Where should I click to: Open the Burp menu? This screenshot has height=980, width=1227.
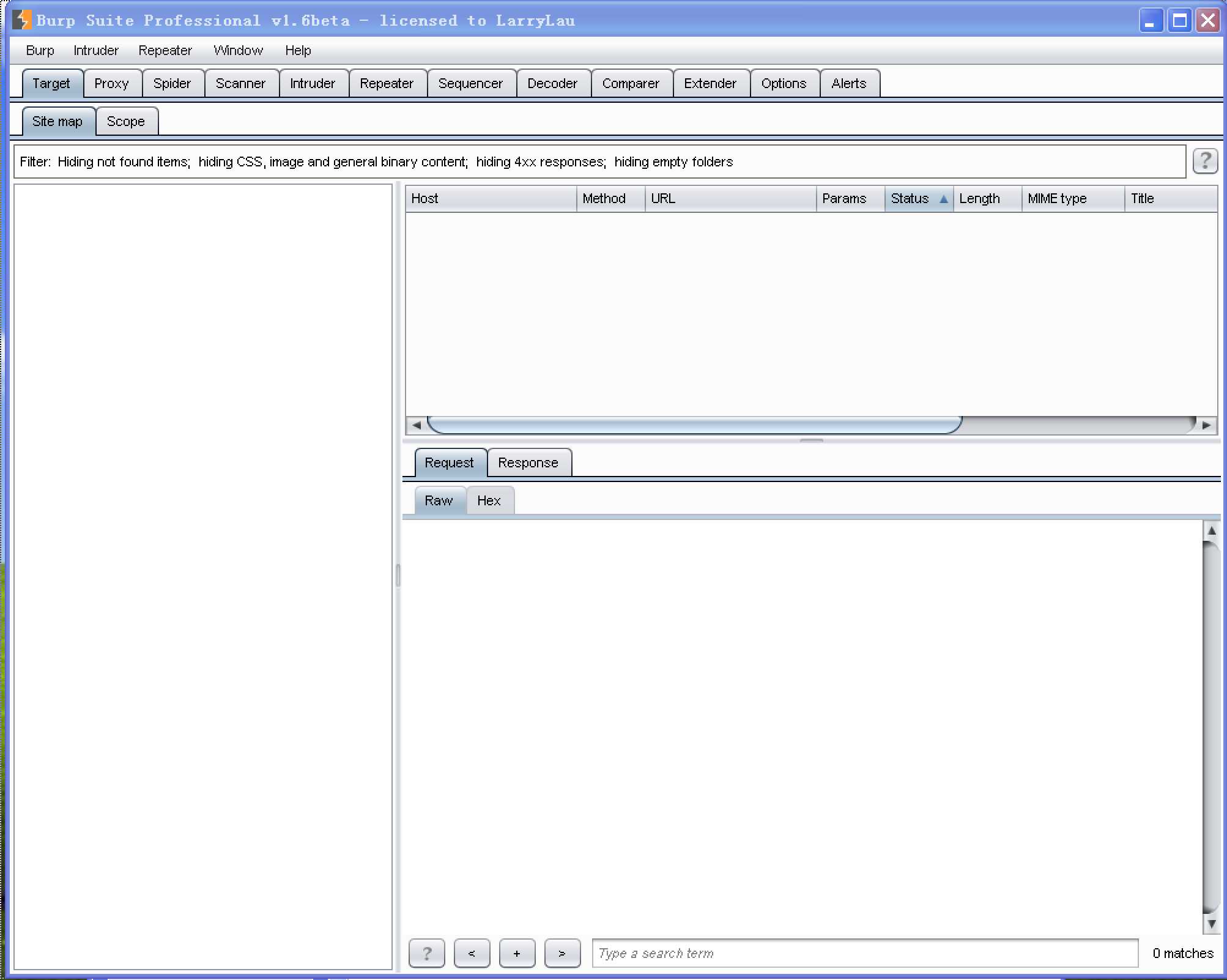tap(40, 50)
